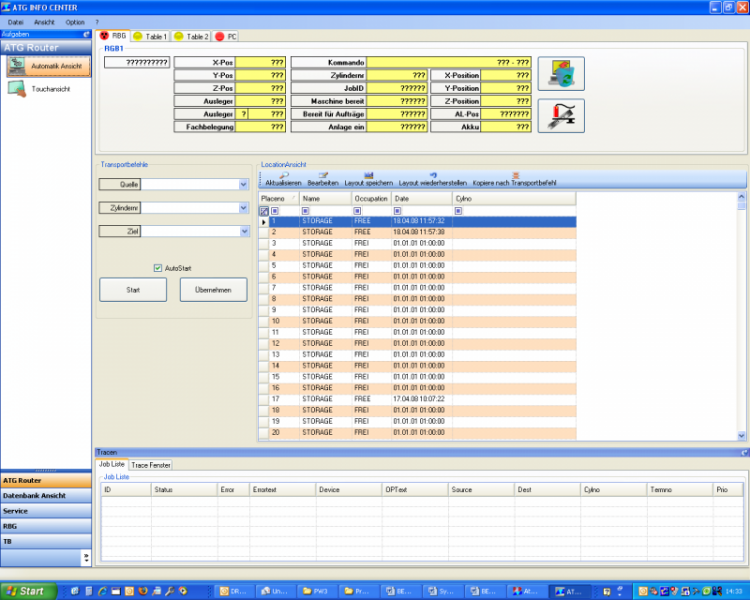750x600 pixels.
Task: Expand the Ziel dropdown
Action: pos(243,232)
